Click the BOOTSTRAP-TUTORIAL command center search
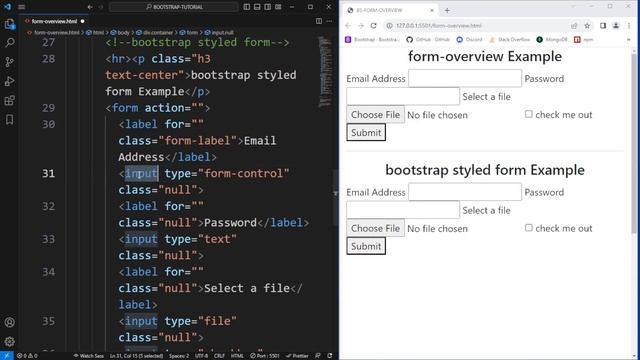Viewport: 640px width, 360px height. tap(174, 7)
